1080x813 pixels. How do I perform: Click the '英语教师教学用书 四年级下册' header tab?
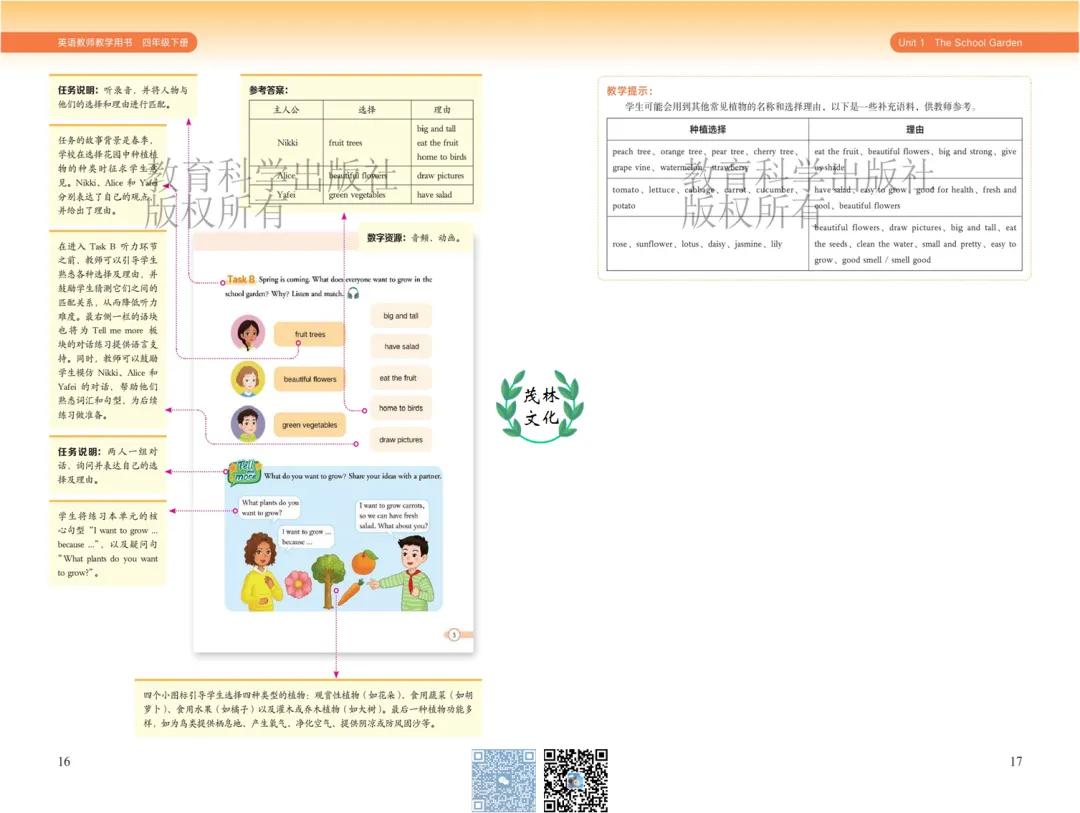coord(98,43)
